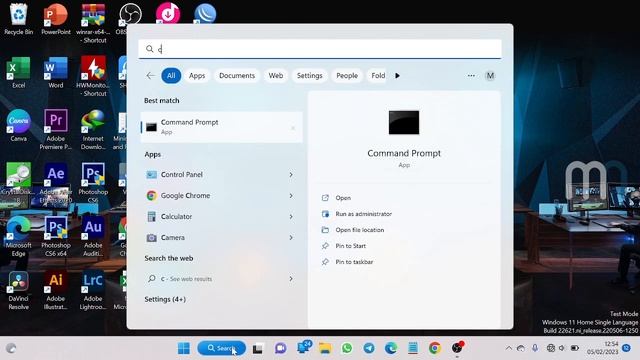The height and width of the screenshot is (360, 640).
Task: Open the search options ellipsis menu
Action: click(471, 76)
